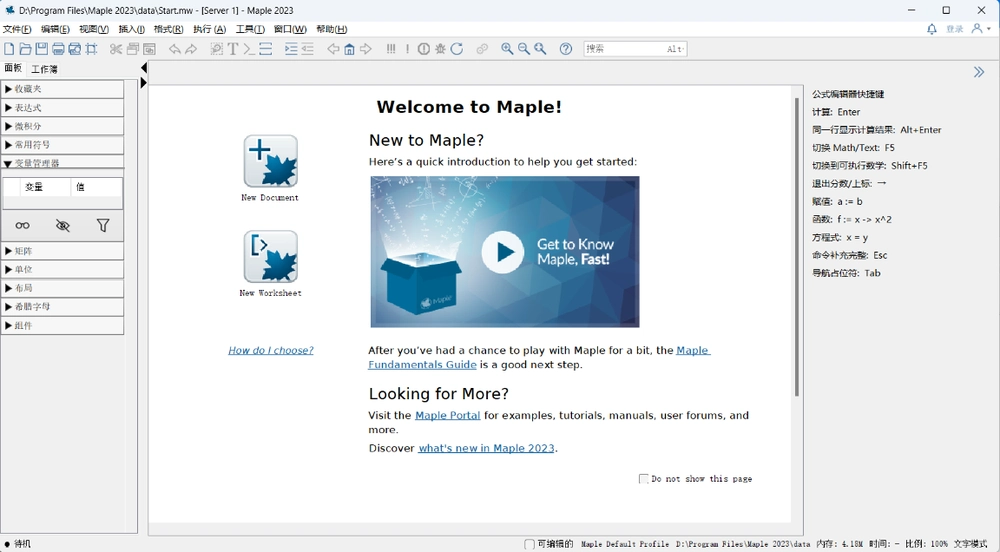
Task: Outdent with the section outdent icon
Action: 307,49
